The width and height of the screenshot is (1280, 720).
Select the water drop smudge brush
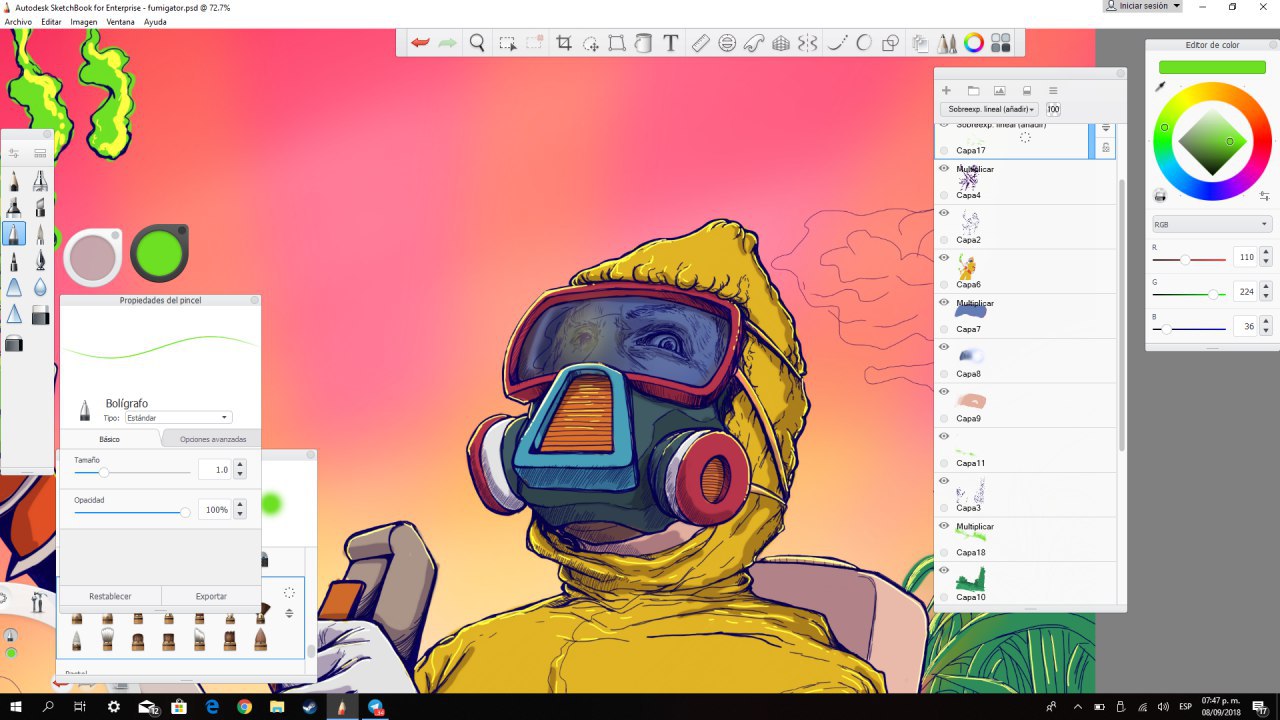click(x=40, y=288)
